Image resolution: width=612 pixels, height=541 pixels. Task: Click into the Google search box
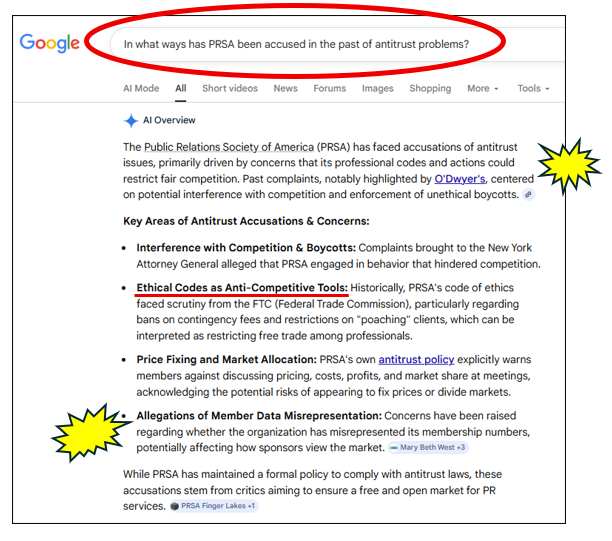point(300,44)
